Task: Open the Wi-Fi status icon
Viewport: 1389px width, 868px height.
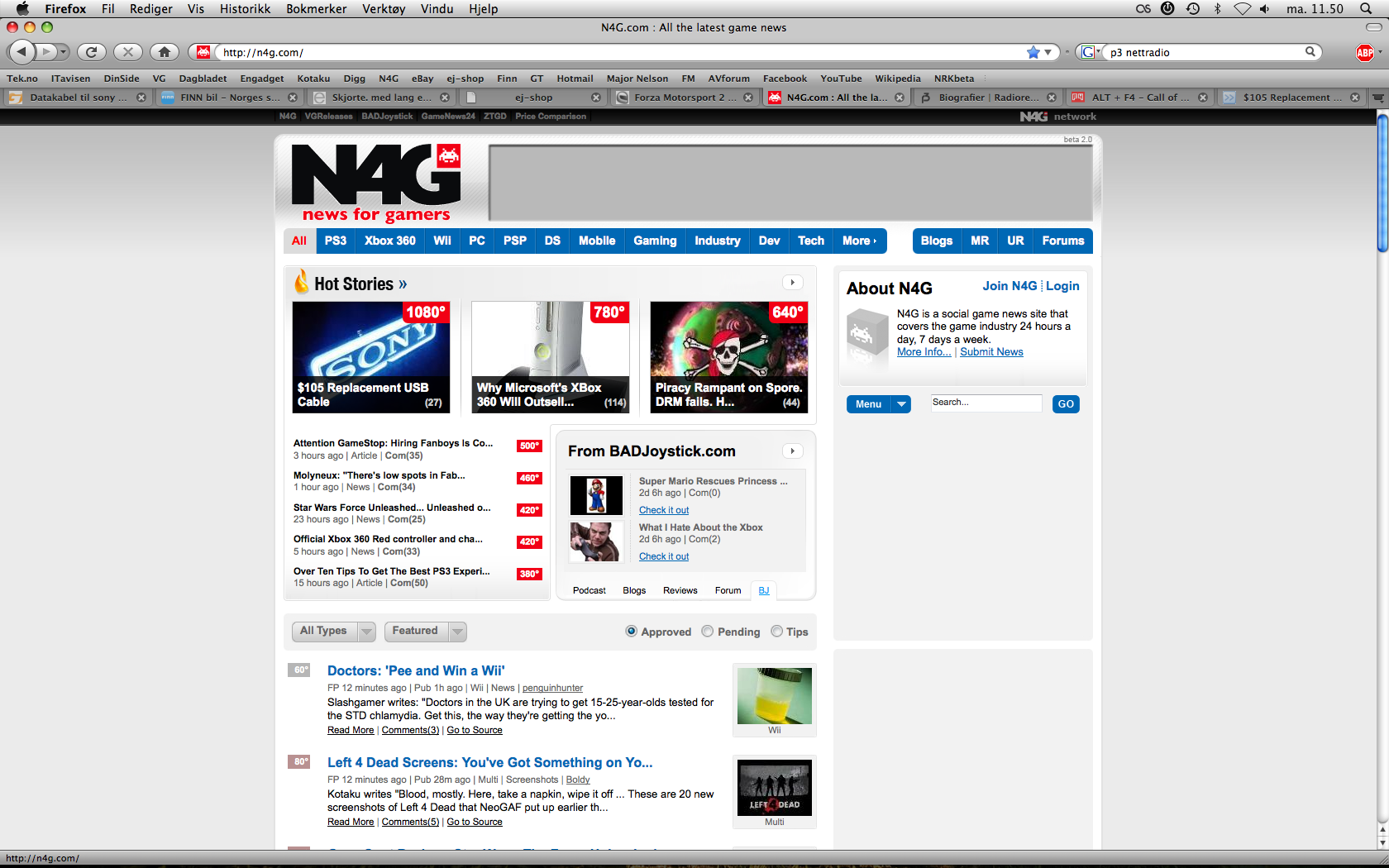Action: pyautogui.click(x=1242, y=8)
